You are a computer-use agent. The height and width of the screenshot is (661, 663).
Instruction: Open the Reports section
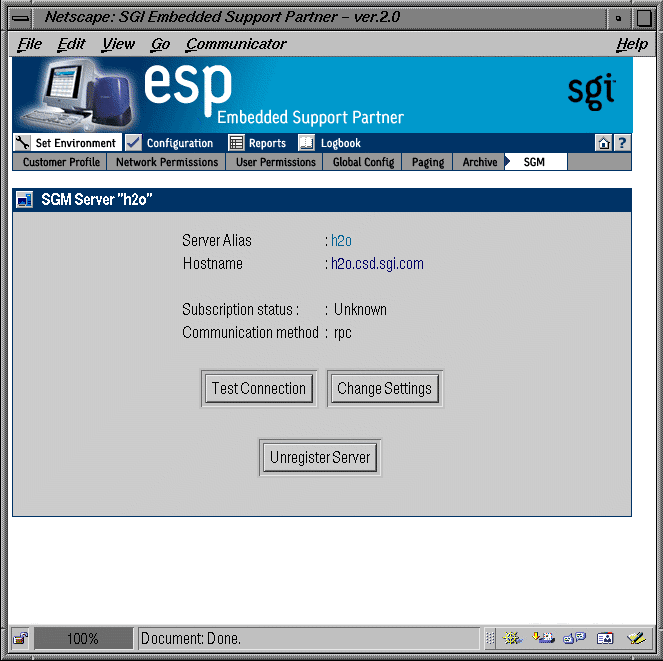(267, 143)
